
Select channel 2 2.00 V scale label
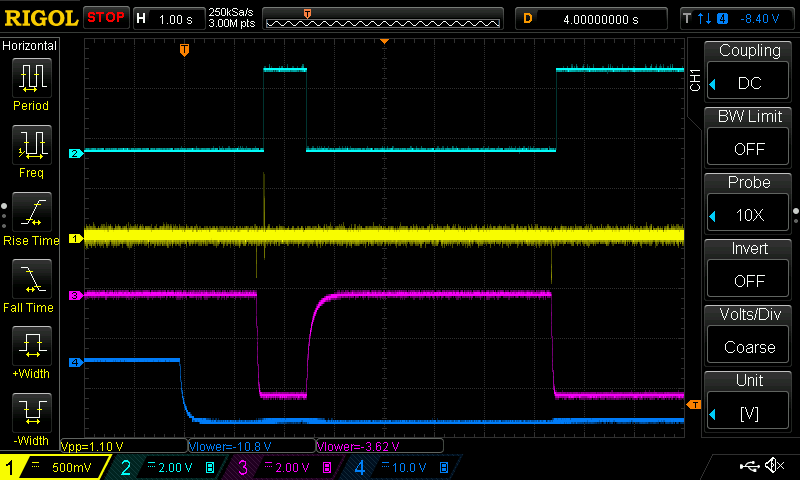coord(175,467)
